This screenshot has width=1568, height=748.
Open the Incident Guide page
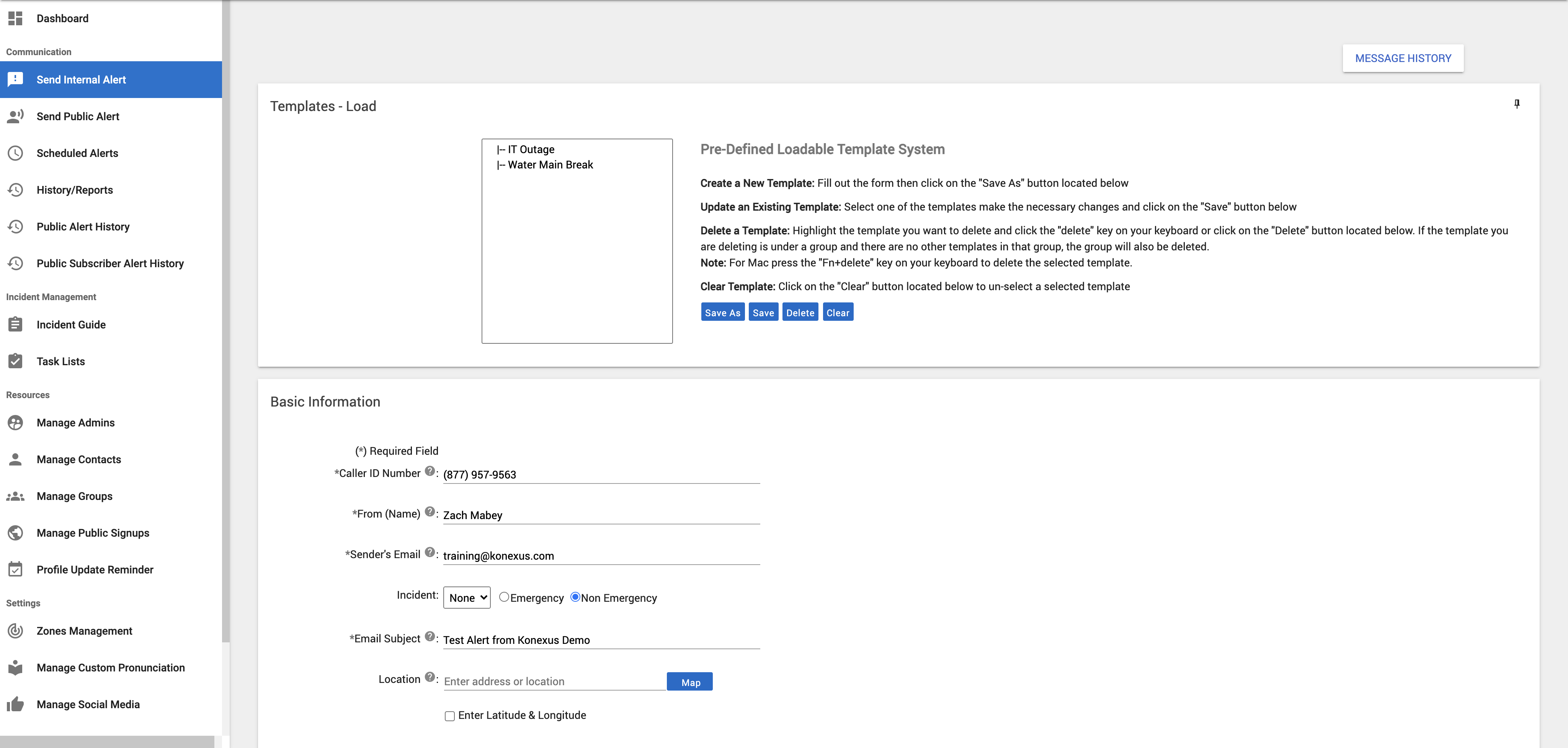pos(111,324)
